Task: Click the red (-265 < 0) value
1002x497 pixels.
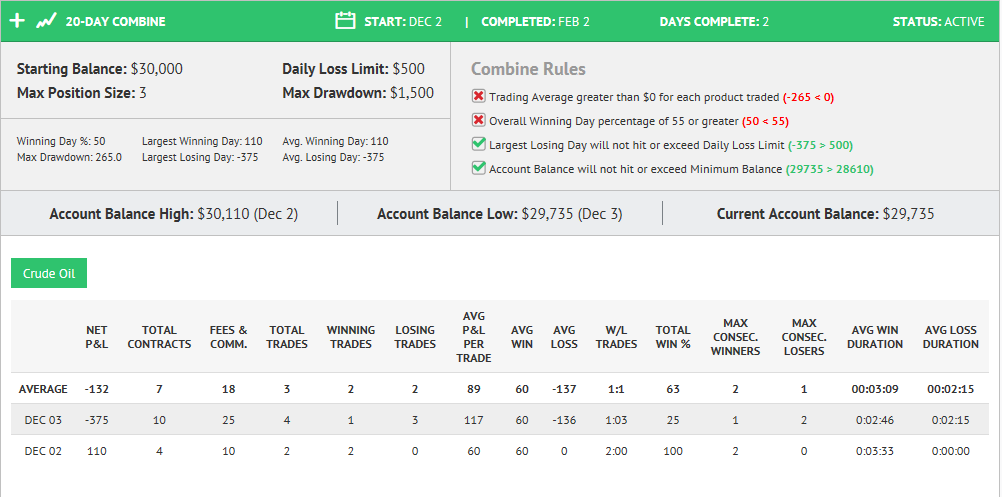Action: click(x=808, y=98)
